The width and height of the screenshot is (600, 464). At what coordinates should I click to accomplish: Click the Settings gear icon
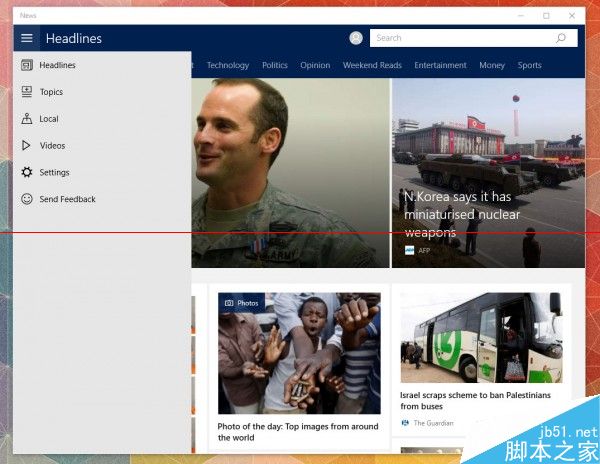pos(27,172)
